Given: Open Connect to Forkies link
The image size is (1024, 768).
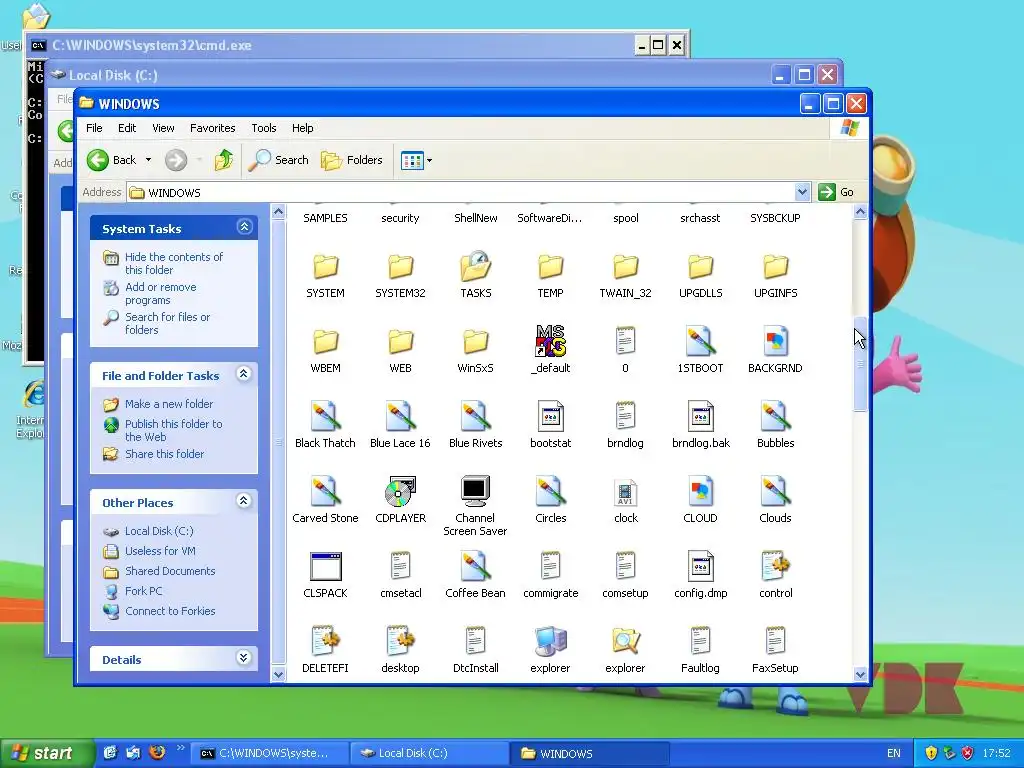Looking at the screenshot, I should 170,611.
